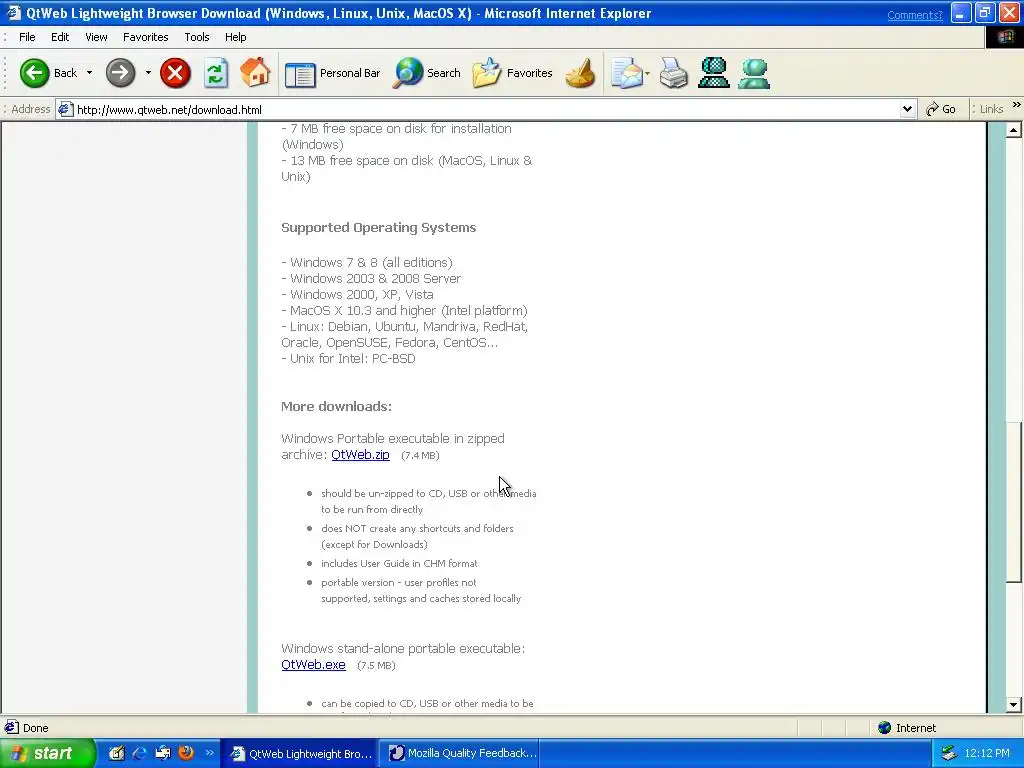
Task: Click the Supported Operating Systems heading
Action: [x=379, y=227]
